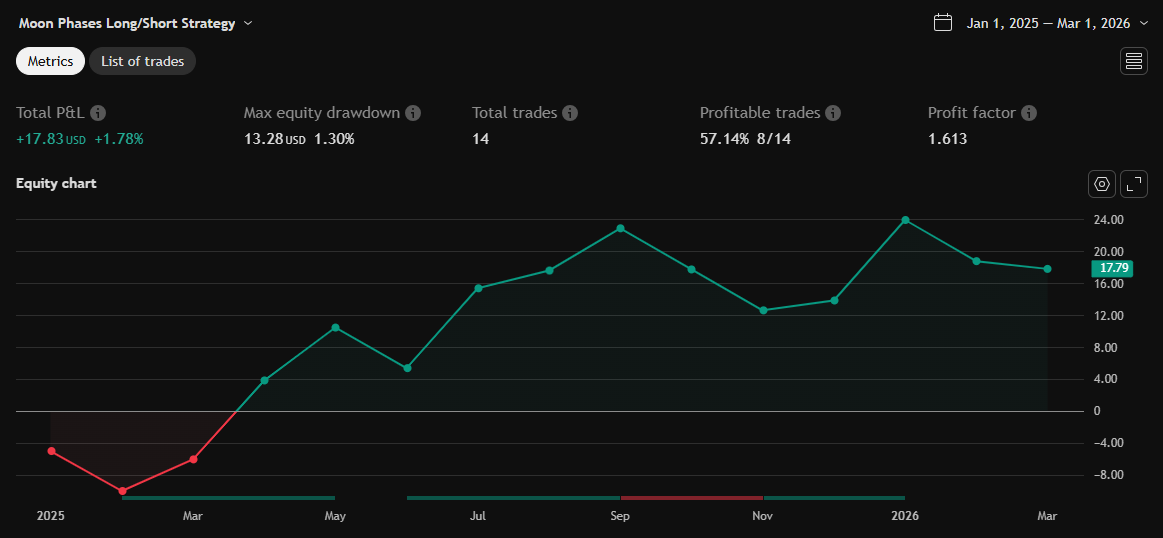Click the +17.83 USD total P&L value
The image size is (1163, 538).
(x=51, y=139)
